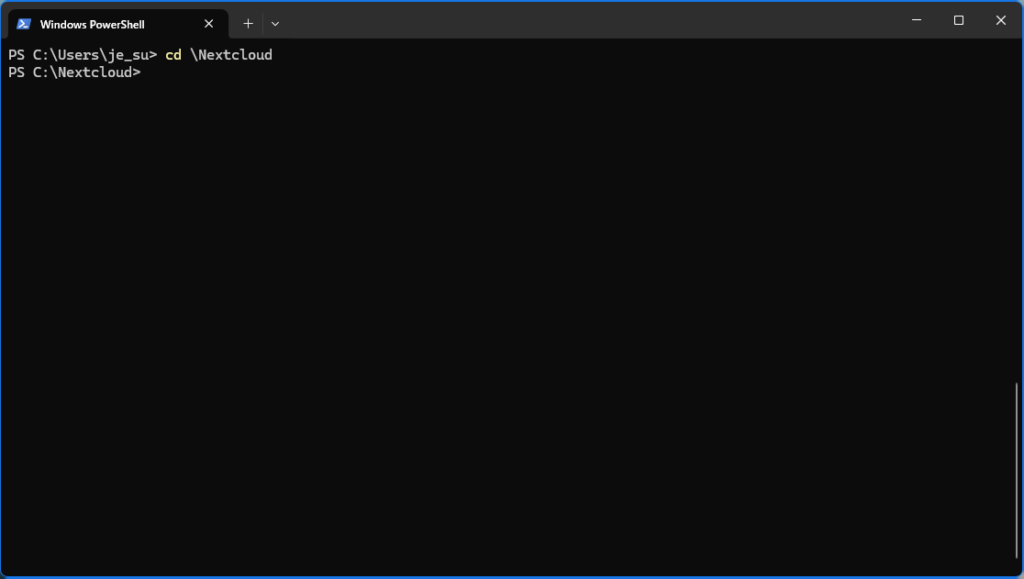Click "Users" in the first prompt path
The height and width of the screenshot is (579, 1024).
[78, 55]
